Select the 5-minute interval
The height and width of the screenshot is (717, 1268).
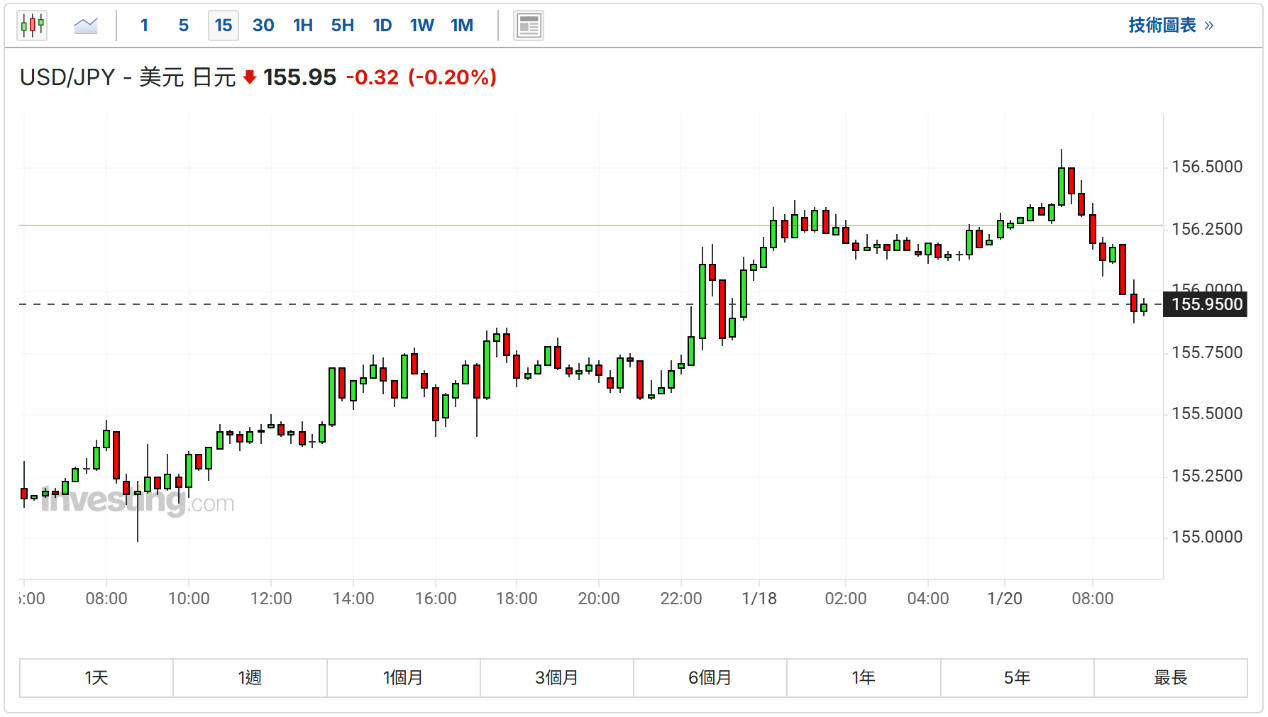click(183, 25)
